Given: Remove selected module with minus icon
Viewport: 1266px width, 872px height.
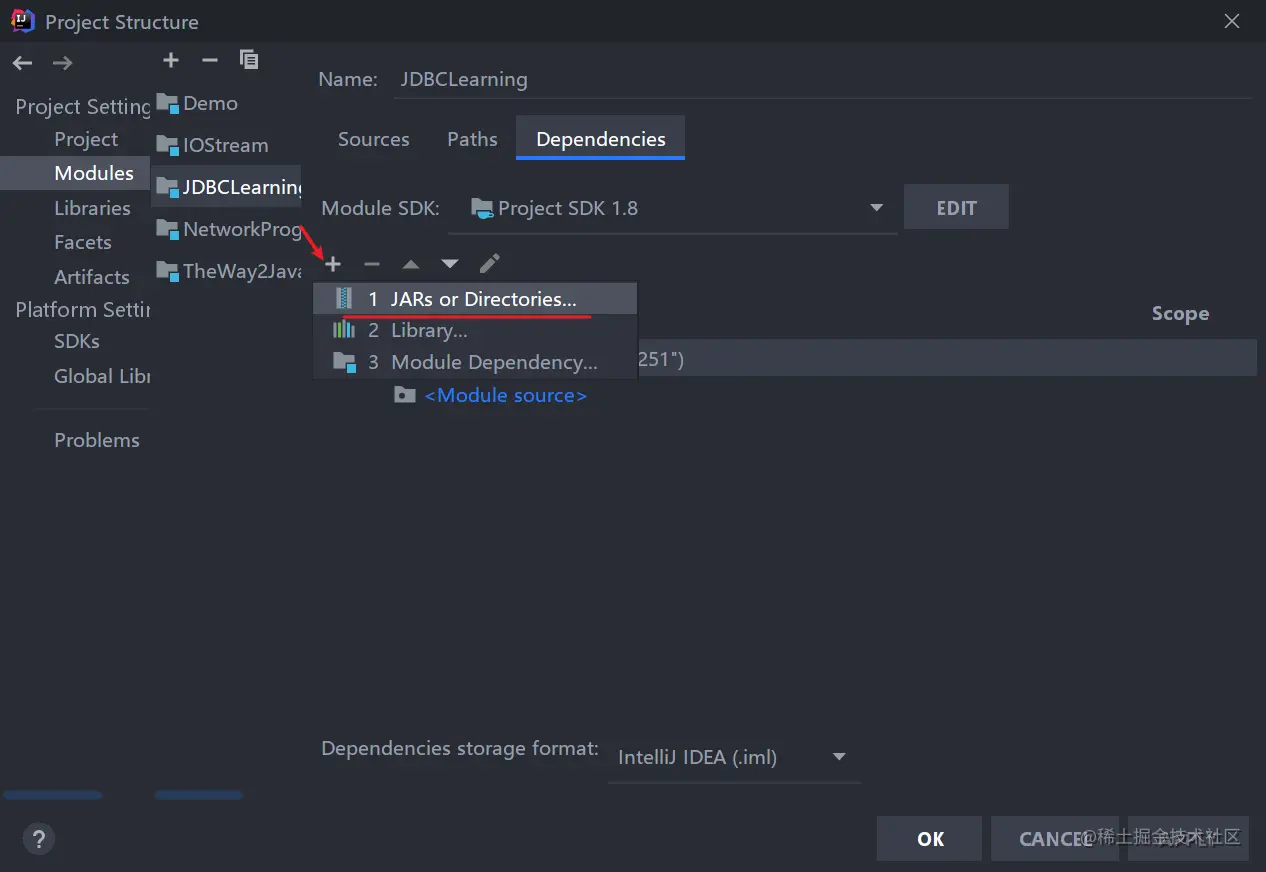Looking at the screenshot, I should pyautogui.click(x=209, y=61).
